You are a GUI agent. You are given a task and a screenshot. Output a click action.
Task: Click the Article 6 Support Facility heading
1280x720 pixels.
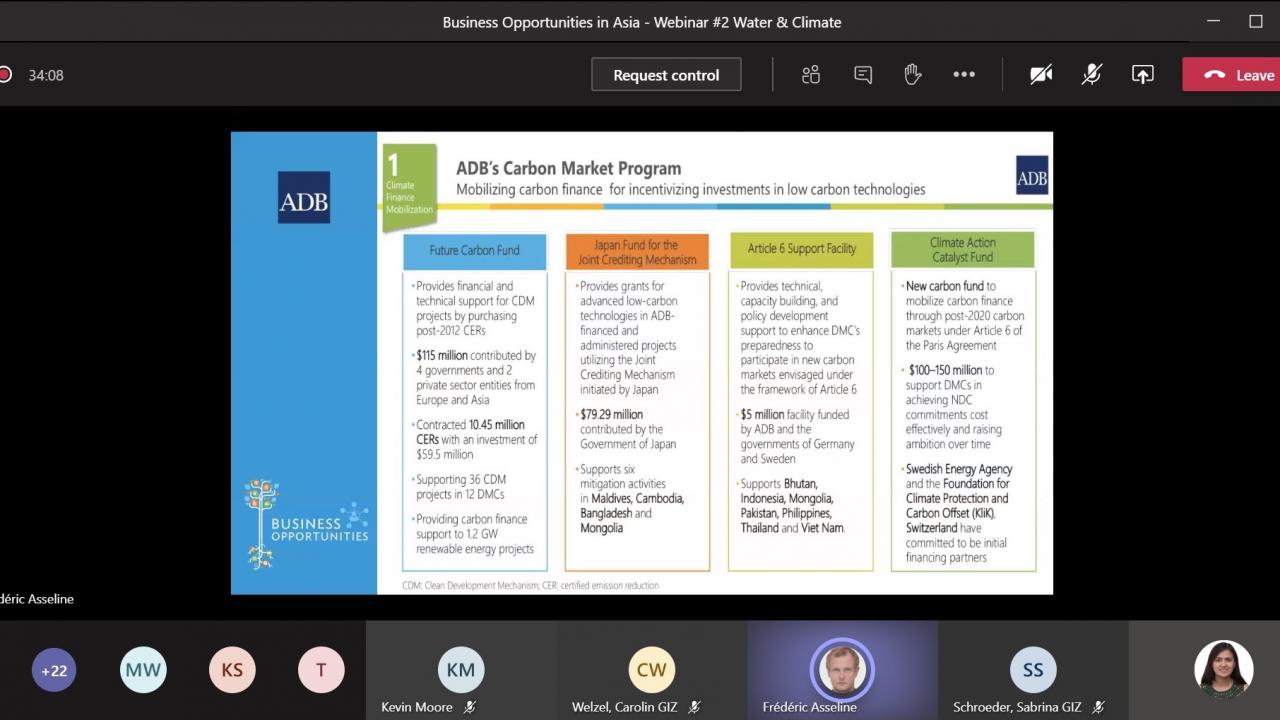pos(801,249)
